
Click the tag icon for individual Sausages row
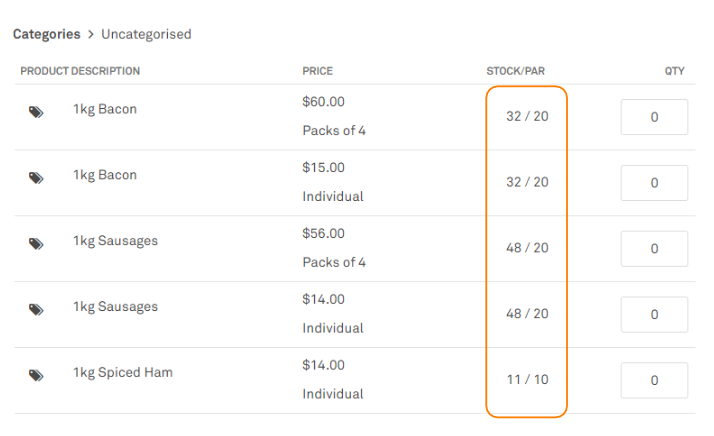[x=36, y=310]
